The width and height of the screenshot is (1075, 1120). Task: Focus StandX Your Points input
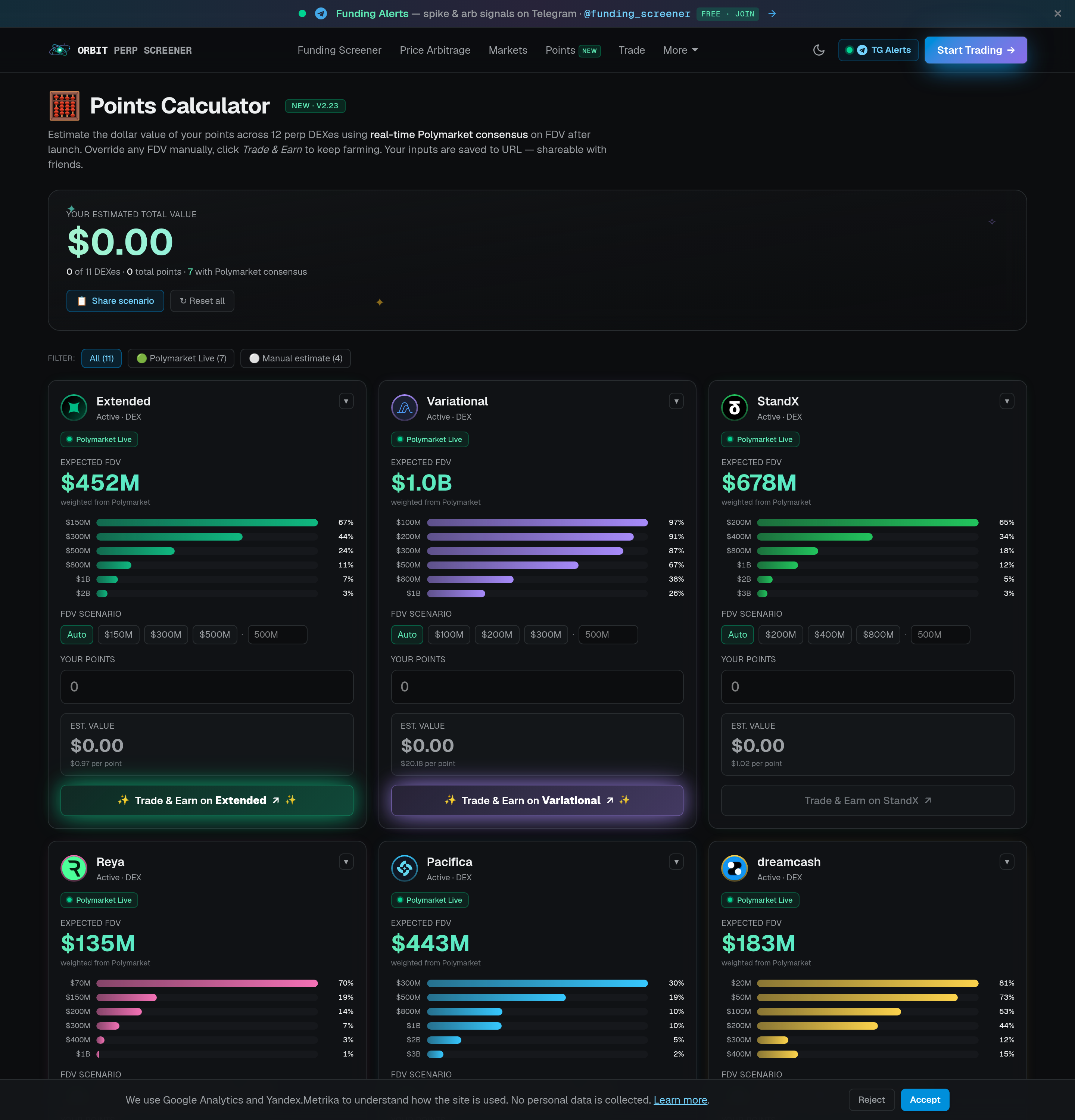(868, 687)
